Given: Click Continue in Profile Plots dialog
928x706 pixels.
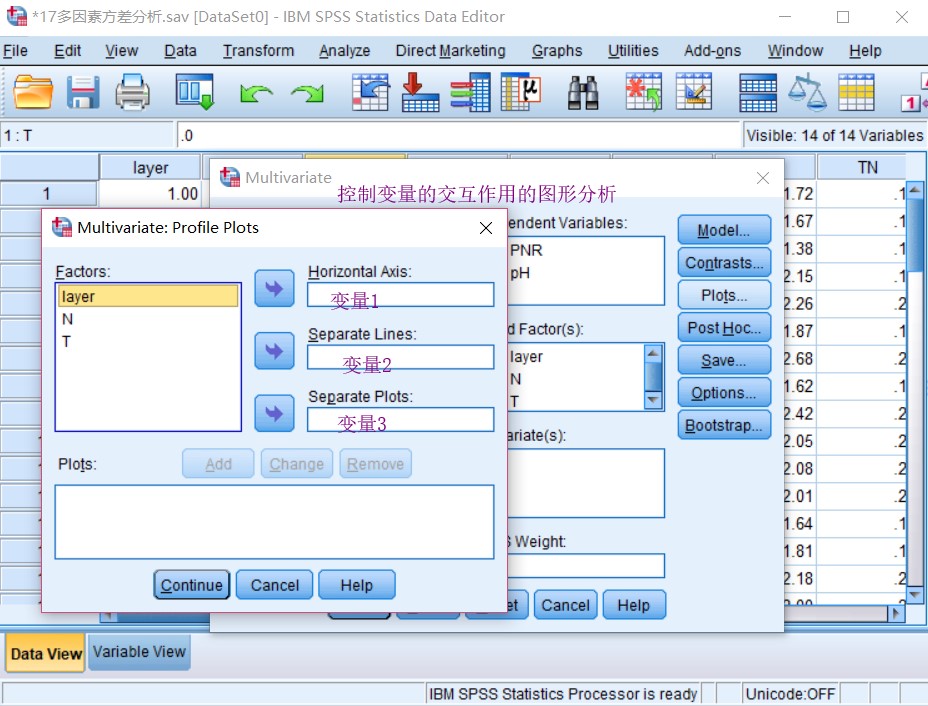Looking at the screenshot, I should click(192, 585).
